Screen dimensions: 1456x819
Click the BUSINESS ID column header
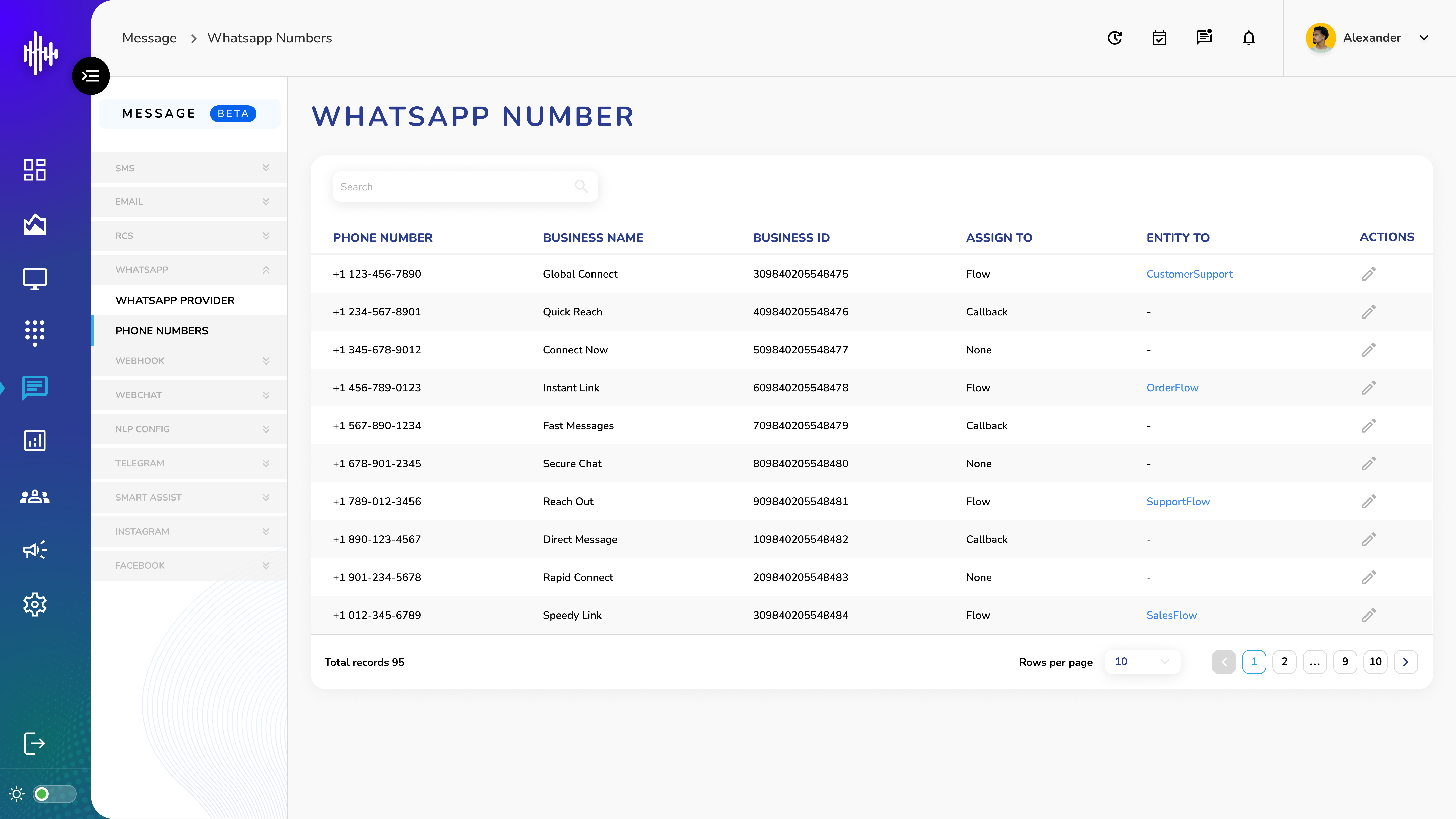[x=791, y=237]
